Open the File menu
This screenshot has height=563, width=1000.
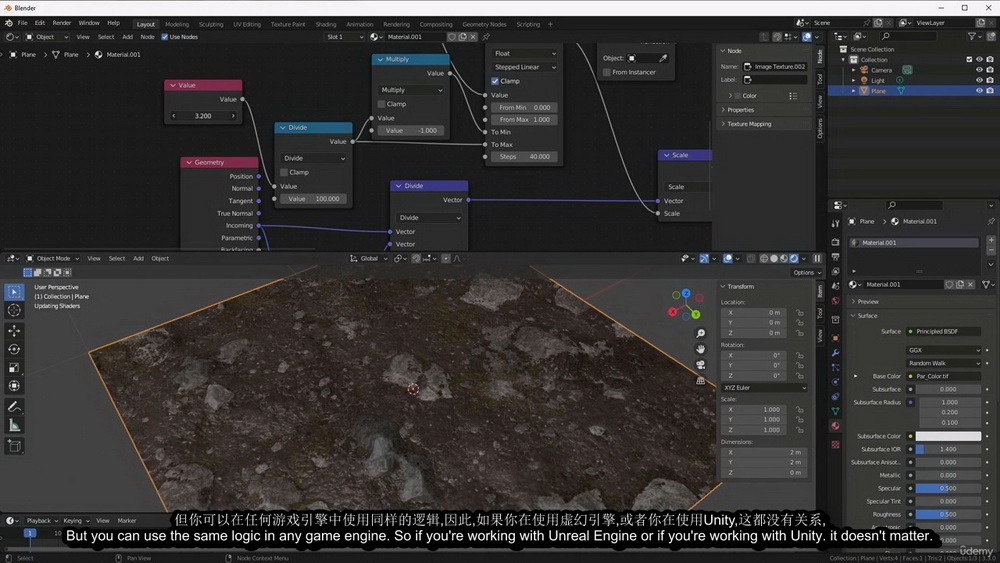(x=22, y=23)
